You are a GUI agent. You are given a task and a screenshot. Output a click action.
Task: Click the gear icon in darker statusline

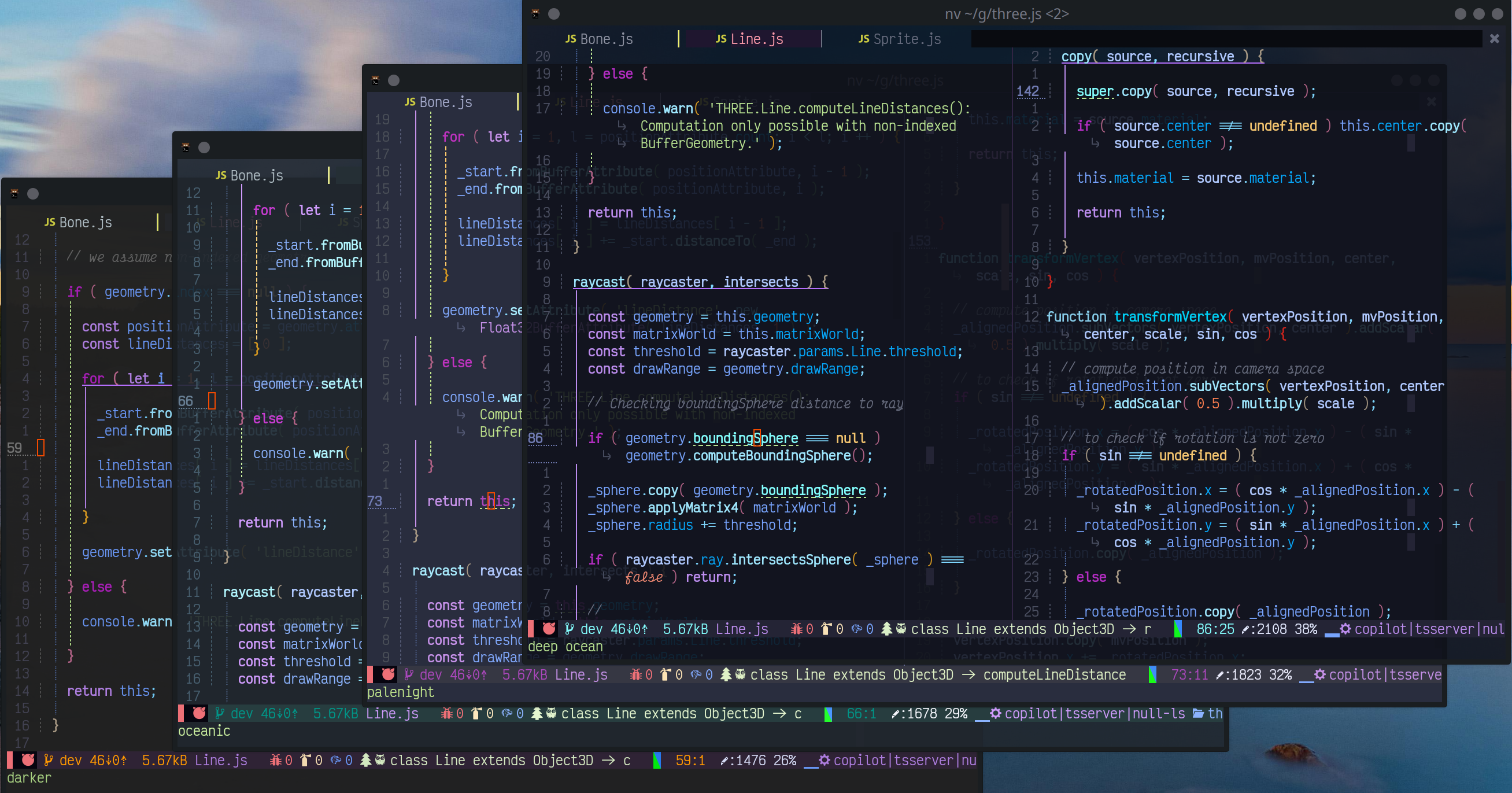click(824, 760)
